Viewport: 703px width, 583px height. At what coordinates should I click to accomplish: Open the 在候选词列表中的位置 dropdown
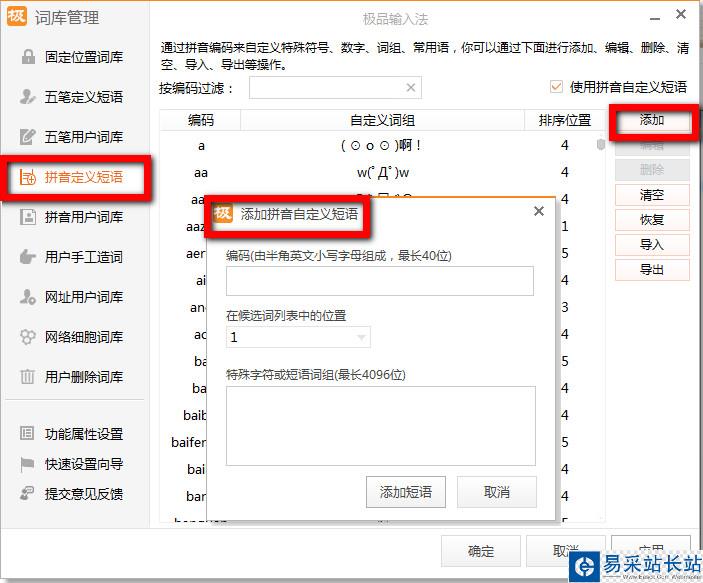[x=299, y=337]
